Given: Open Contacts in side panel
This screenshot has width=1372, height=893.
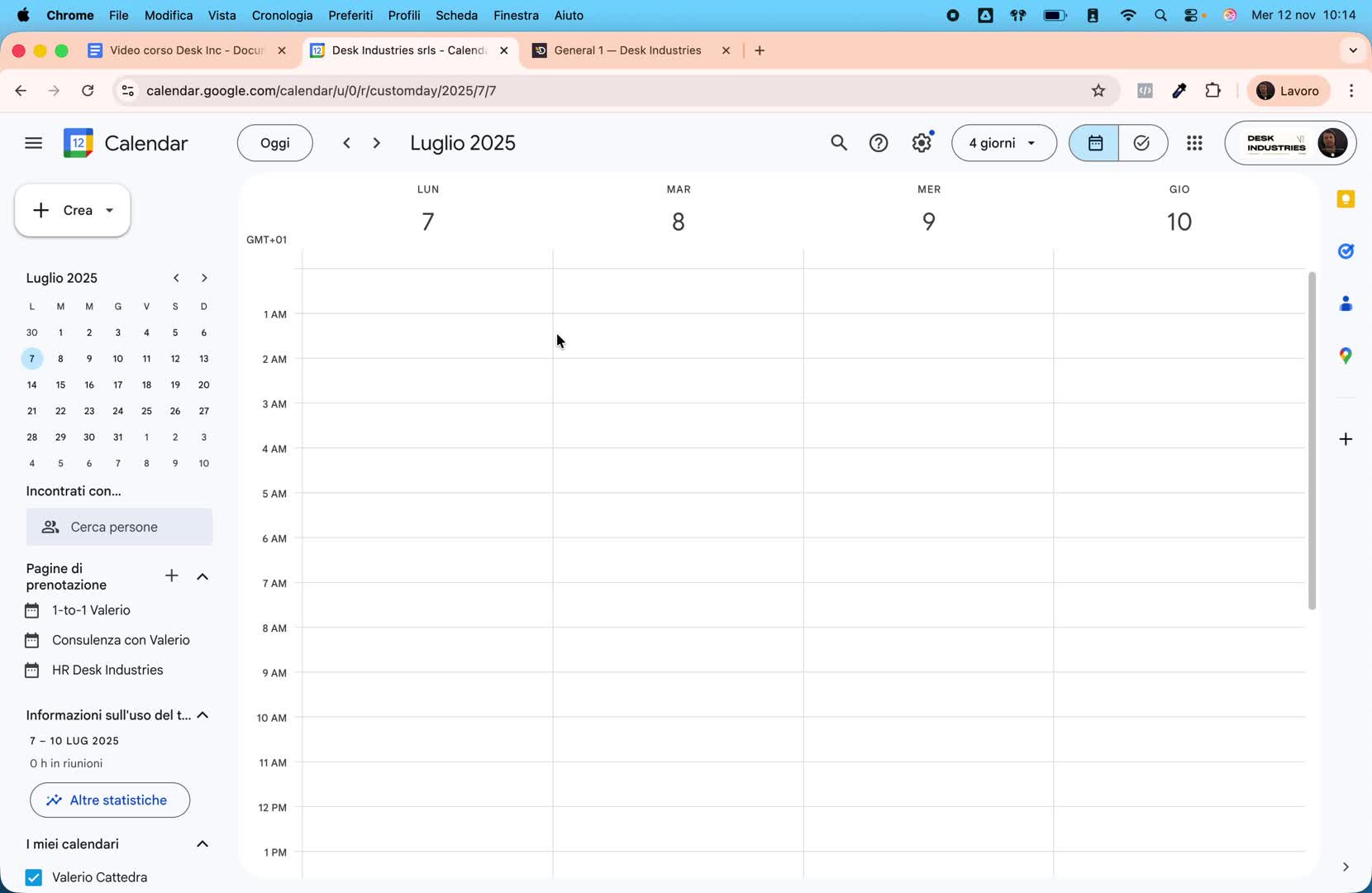Looking at the screenshot, I should (1346, 304).
